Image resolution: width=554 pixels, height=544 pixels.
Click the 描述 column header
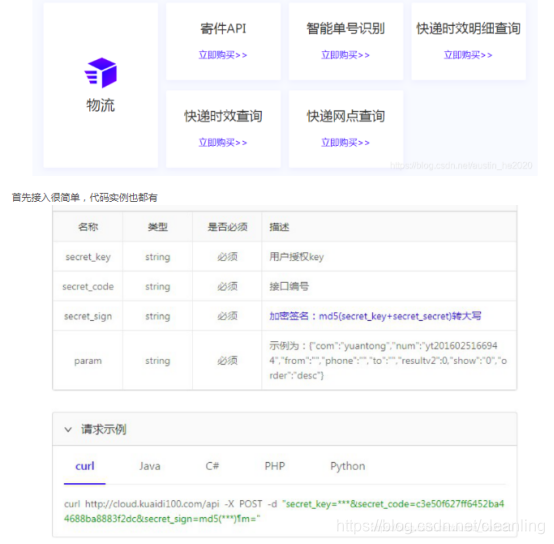click(279, 227)
